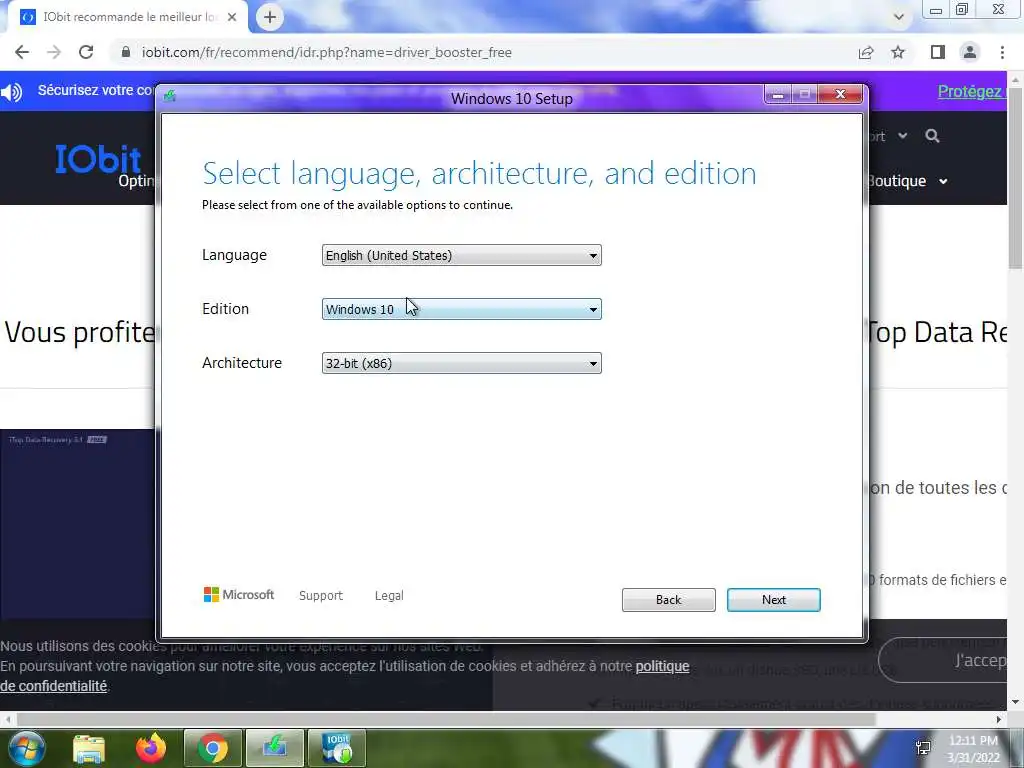Open a new Chrome tab
This screenshot has height=768, width=1024.
(270, 17)
